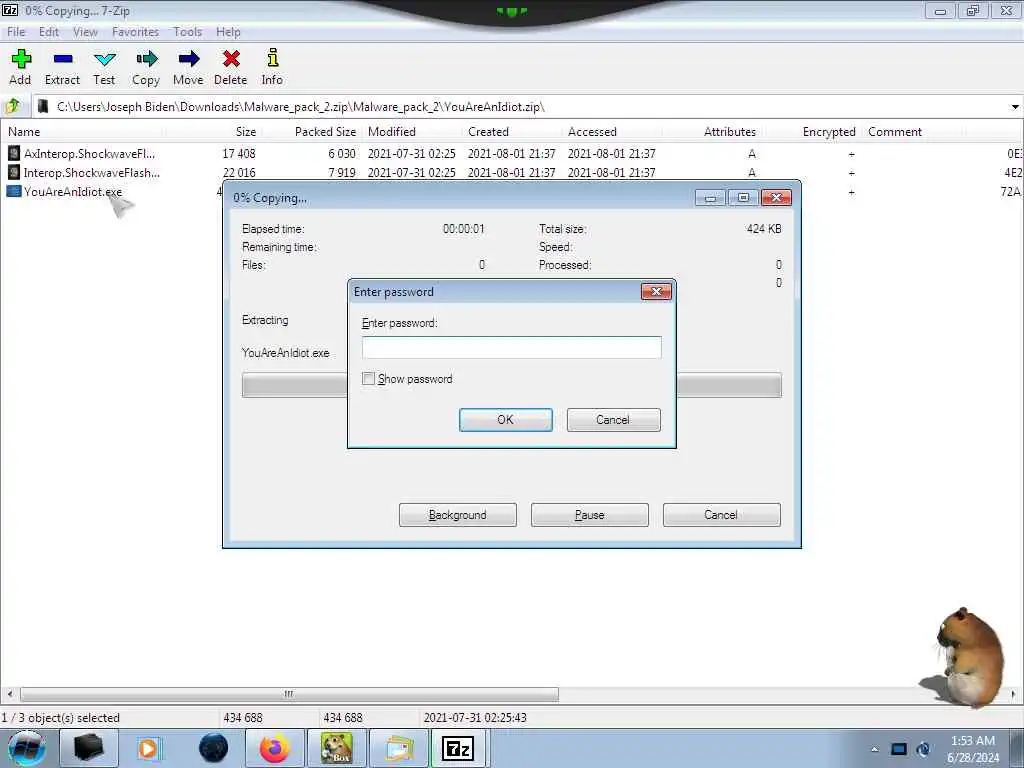This screenshot has width=1024, height=768.
Task: Open the dark globe taskbar icon
Action: [x=214, y=748]
